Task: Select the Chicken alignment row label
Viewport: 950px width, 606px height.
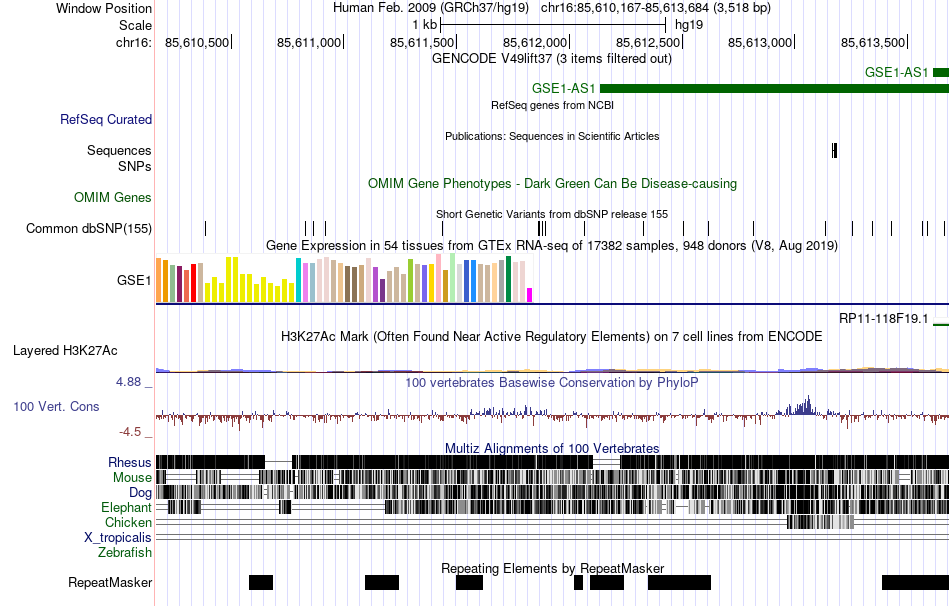Action: pyautogui.click(x=128, y=522)
